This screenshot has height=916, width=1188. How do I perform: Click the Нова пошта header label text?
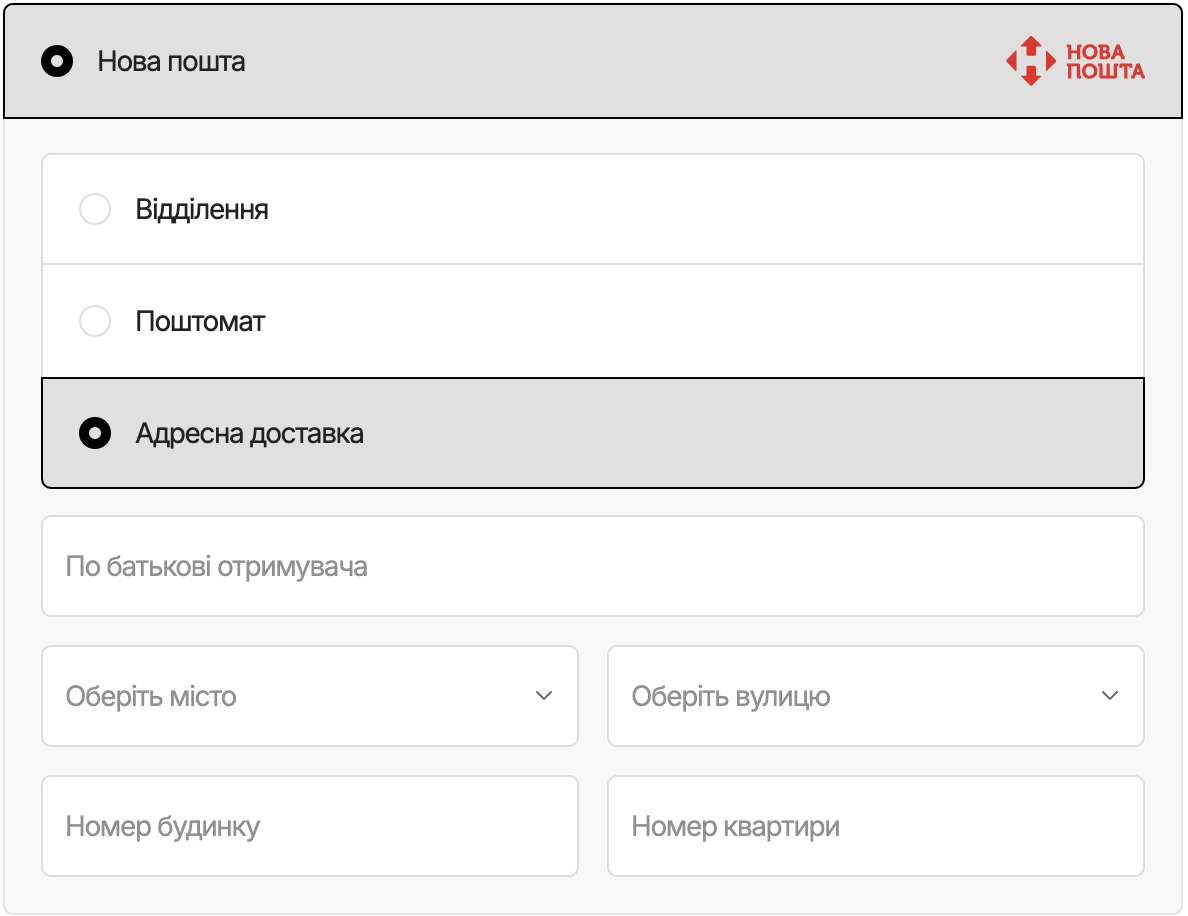[171, 62]
